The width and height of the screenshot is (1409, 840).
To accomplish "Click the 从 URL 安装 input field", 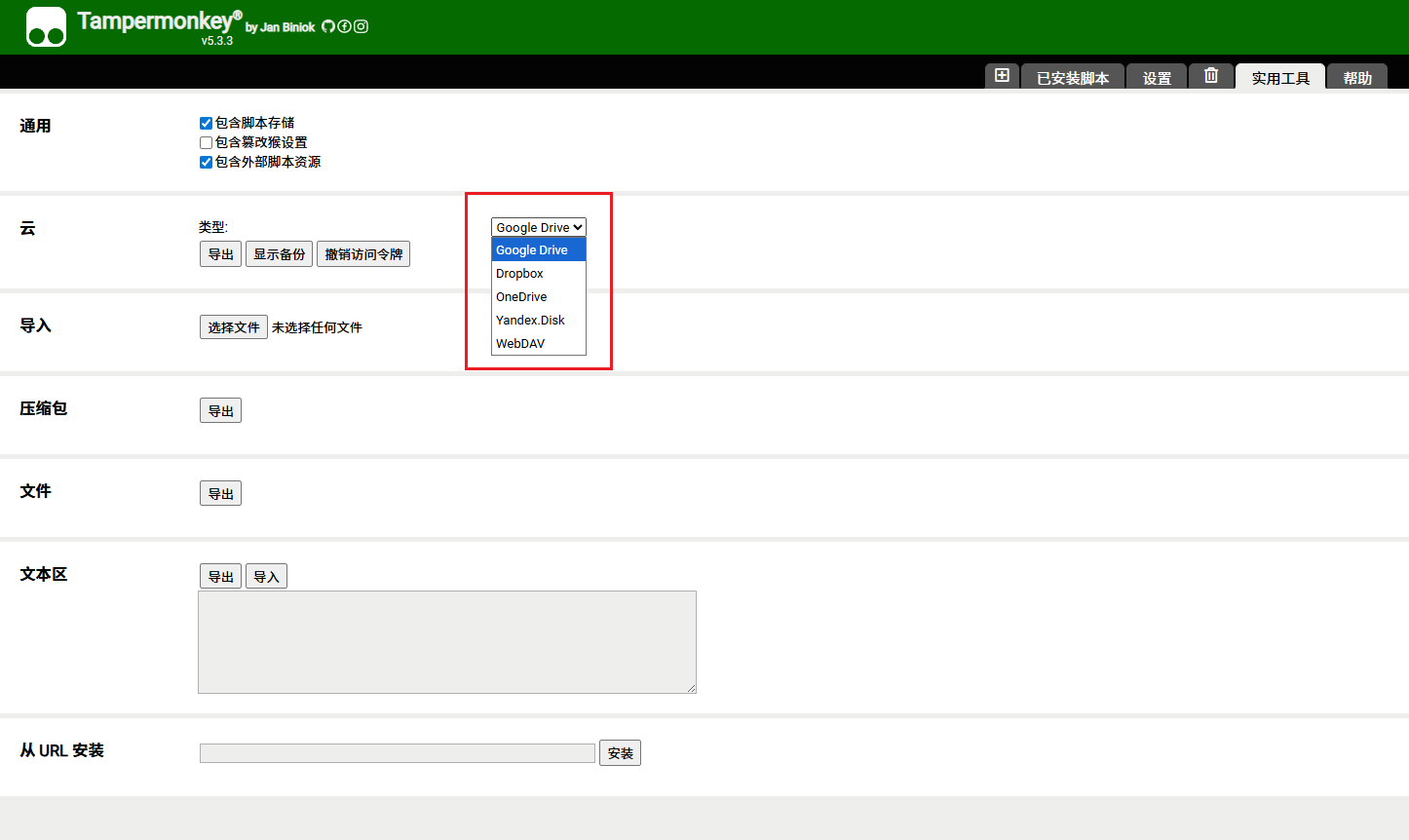I will [398, 753].
